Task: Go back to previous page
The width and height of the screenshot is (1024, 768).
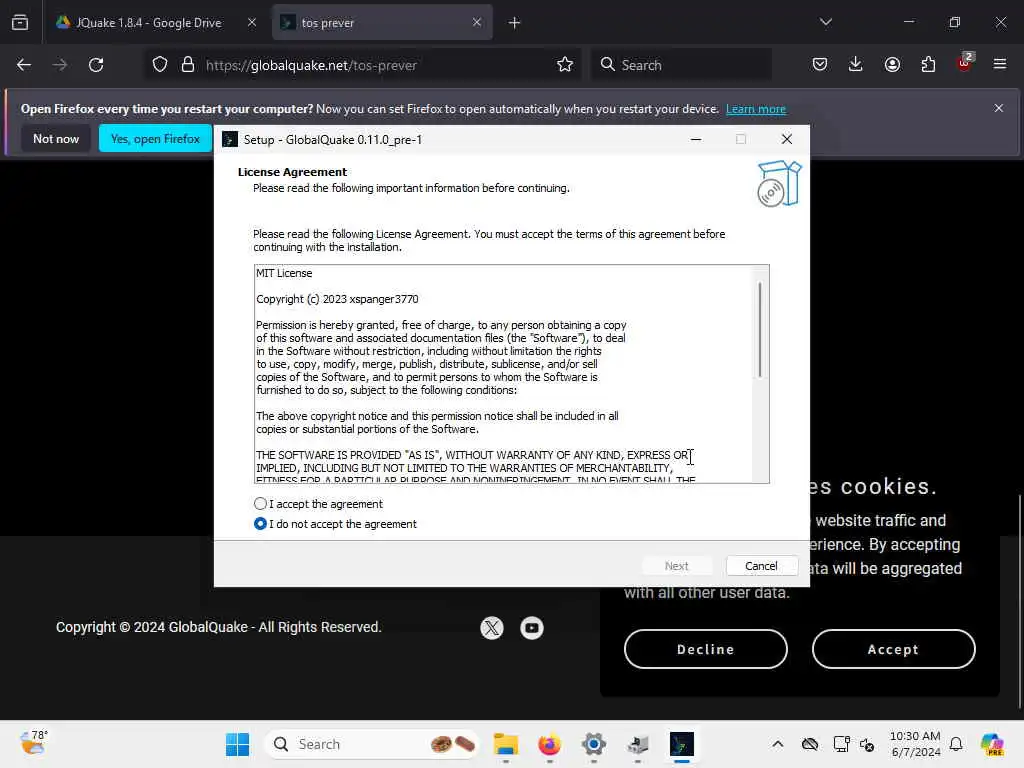Action: pyautogui.click(x=24, y=65)
